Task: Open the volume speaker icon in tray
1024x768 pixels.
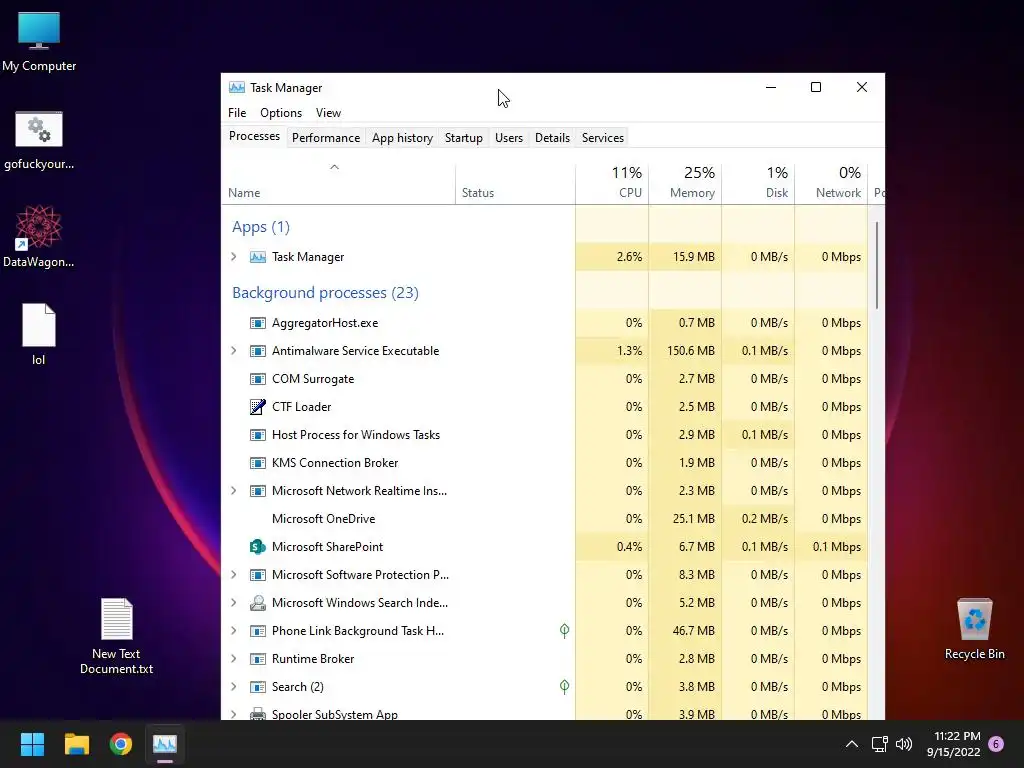Action: tap(904, 744)
